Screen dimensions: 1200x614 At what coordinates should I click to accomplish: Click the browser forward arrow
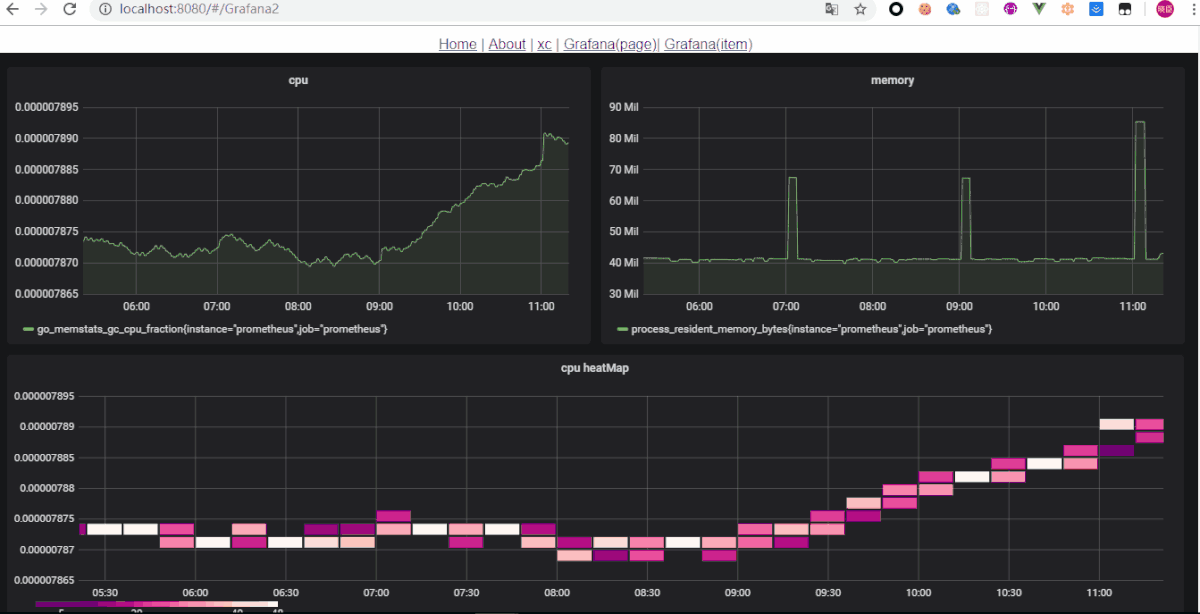[x=41, y=9]
